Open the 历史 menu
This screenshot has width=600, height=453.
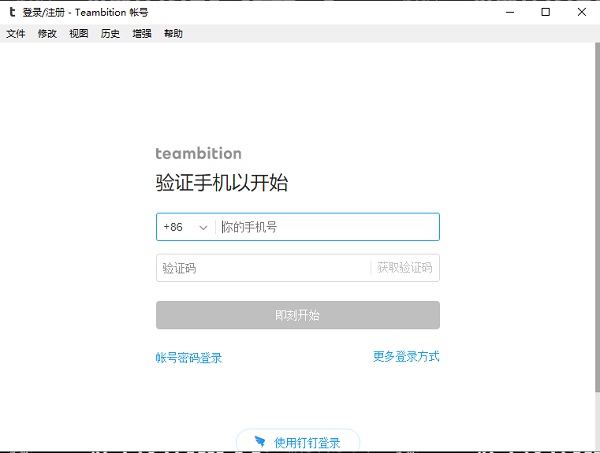pyautogui.click(x=110, y=34)
